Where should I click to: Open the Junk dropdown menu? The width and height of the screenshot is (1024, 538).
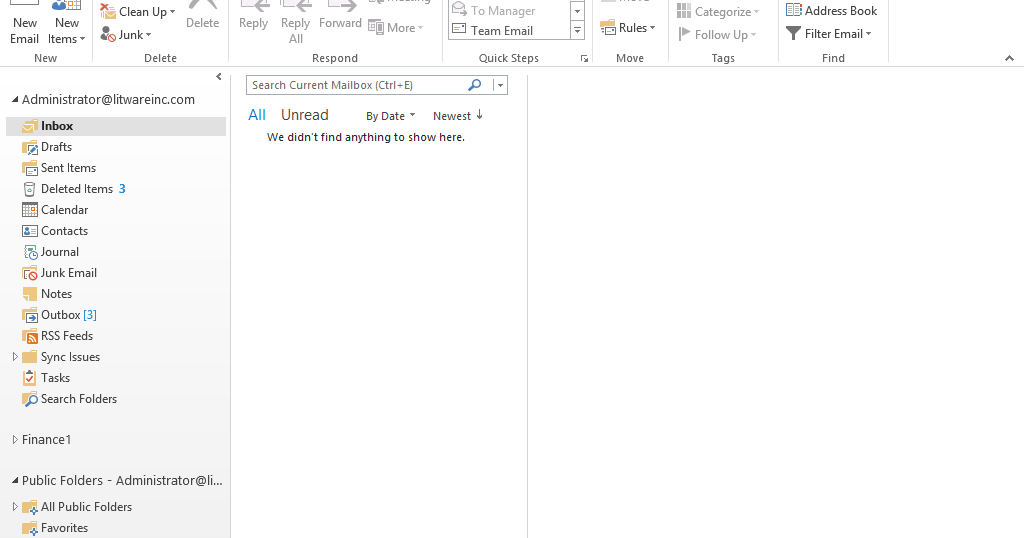click(126, 35)
